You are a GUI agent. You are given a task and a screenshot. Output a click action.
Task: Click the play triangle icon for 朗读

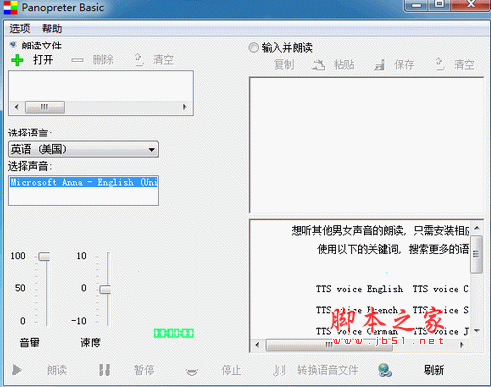(x=17, y=370)
